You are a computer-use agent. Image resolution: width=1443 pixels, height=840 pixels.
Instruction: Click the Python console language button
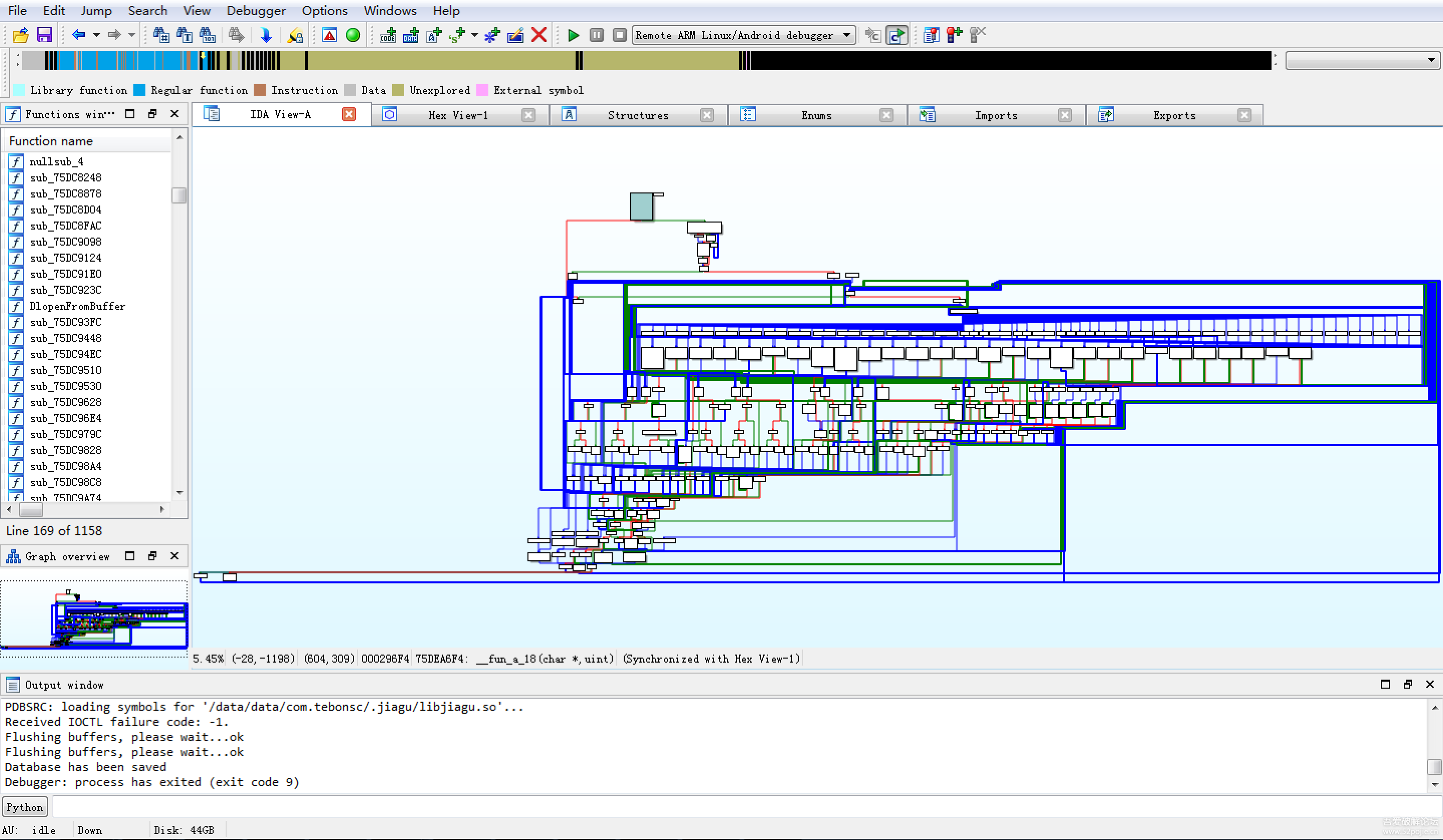tap(25, 807)
